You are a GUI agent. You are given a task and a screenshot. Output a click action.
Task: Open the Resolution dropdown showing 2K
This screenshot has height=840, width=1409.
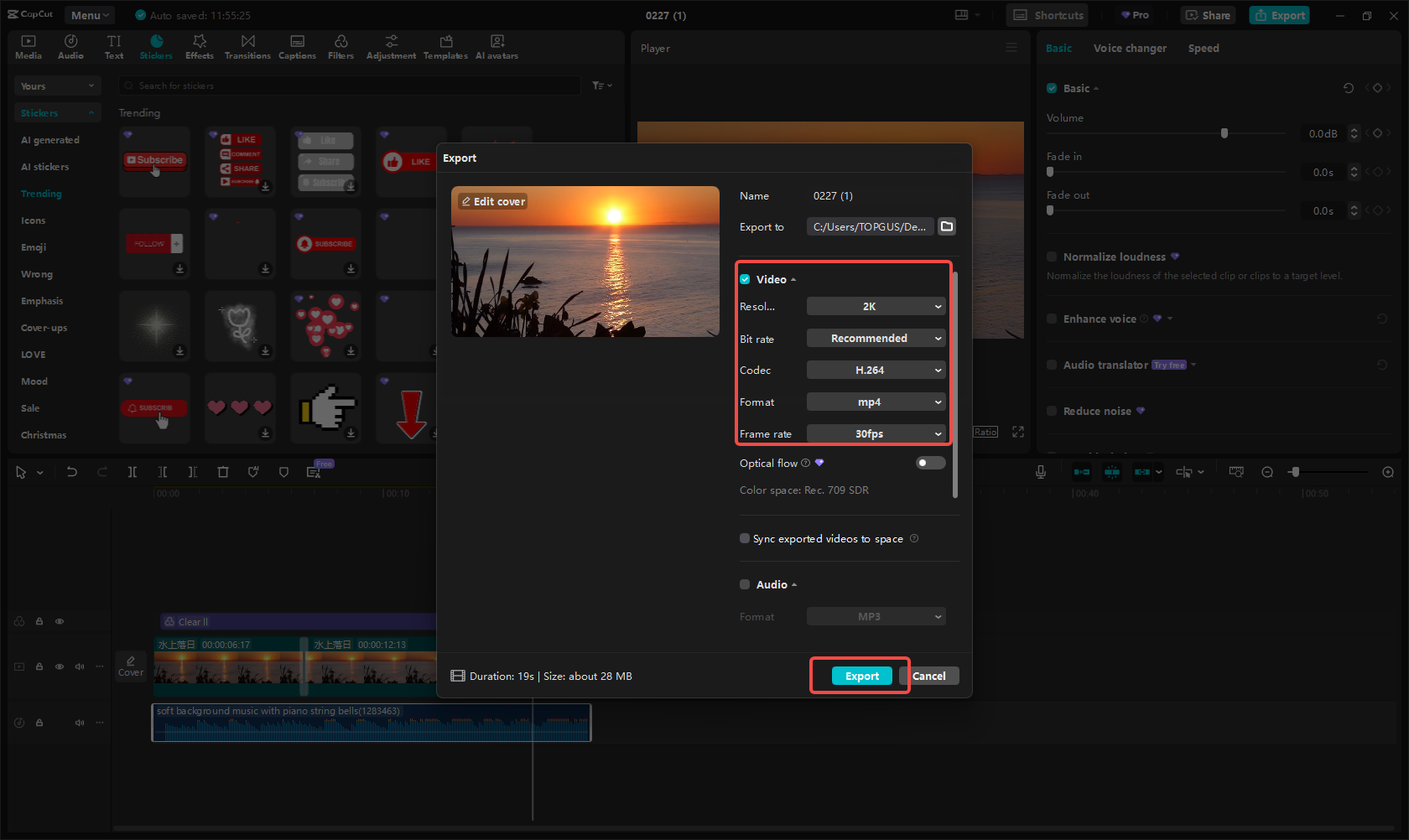click(x=876, y=307)
